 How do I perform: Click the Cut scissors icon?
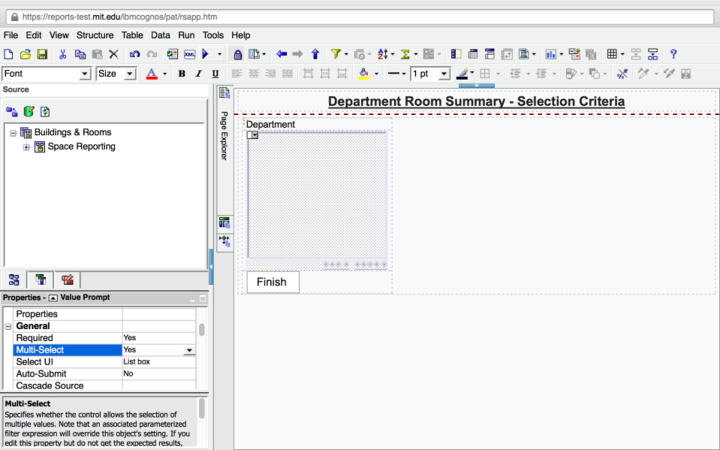point(62,54)
